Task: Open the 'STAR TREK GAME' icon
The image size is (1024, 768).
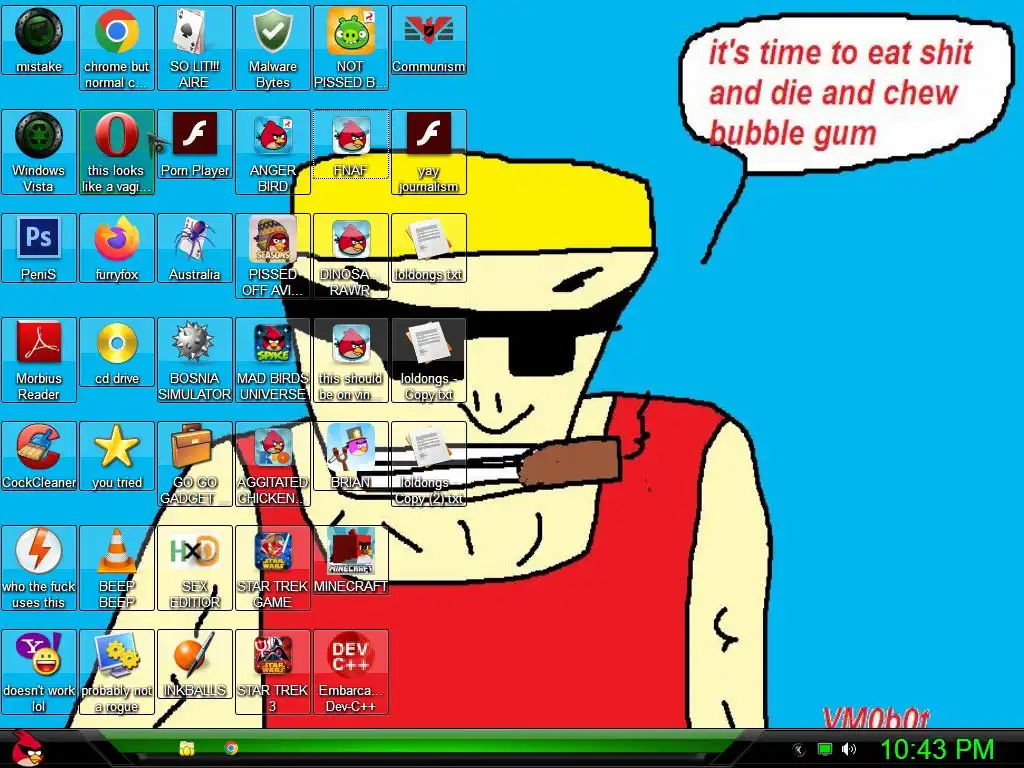Action: [x=272, y=568]
